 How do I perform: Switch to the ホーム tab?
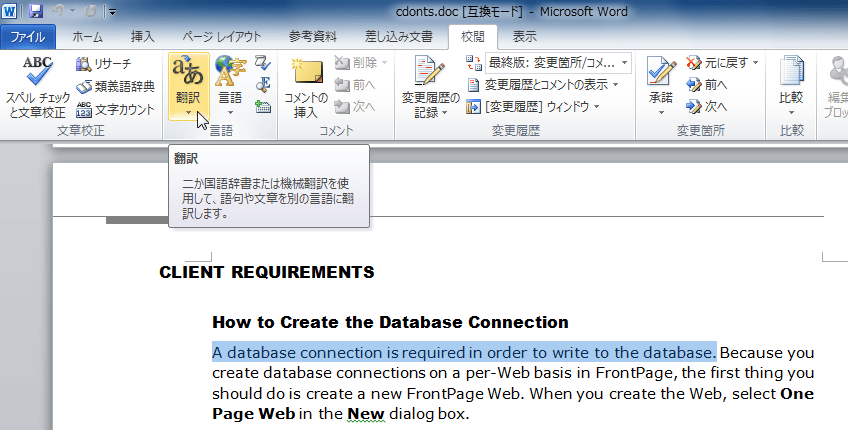(87, 37)
